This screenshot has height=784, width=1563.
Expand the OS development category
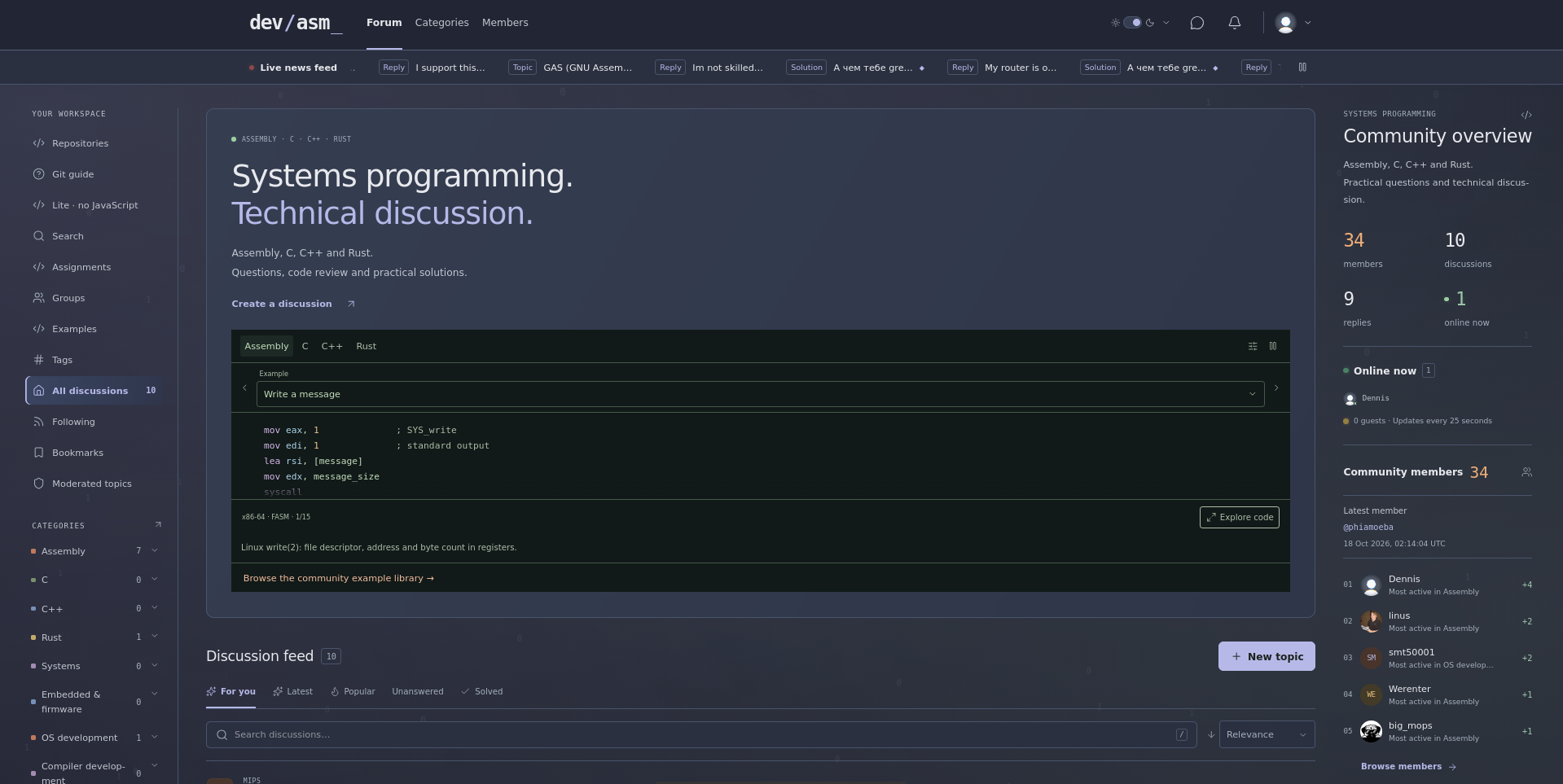point(155,737)
